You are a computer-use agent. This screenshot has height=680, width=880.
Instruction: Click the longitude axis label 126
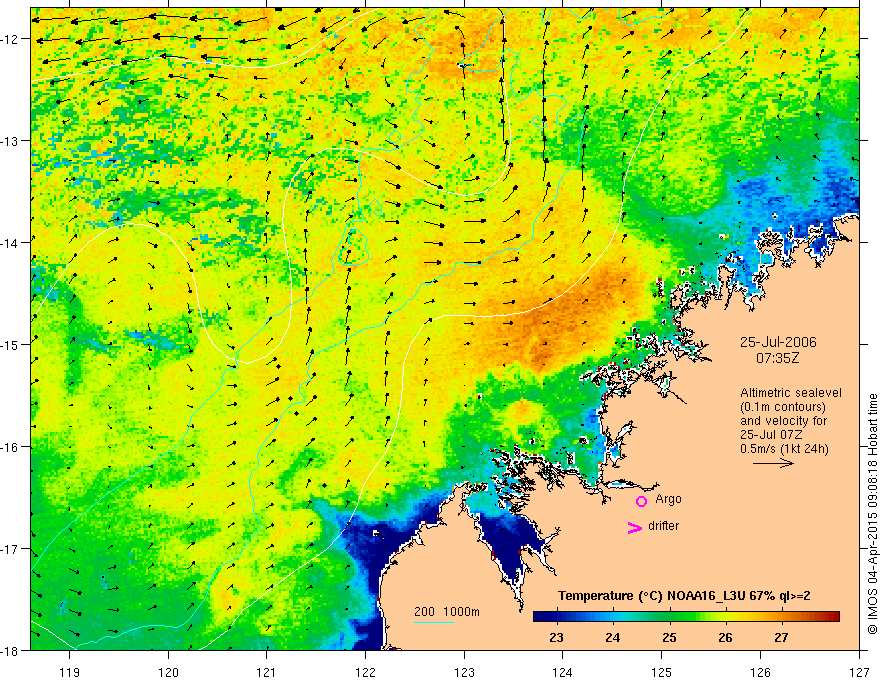tap(760, 672)
